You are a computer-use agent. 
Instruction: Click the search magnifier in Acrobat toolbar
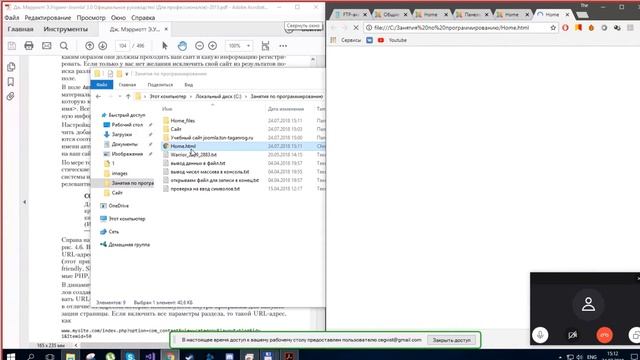[x=64, y=46]
